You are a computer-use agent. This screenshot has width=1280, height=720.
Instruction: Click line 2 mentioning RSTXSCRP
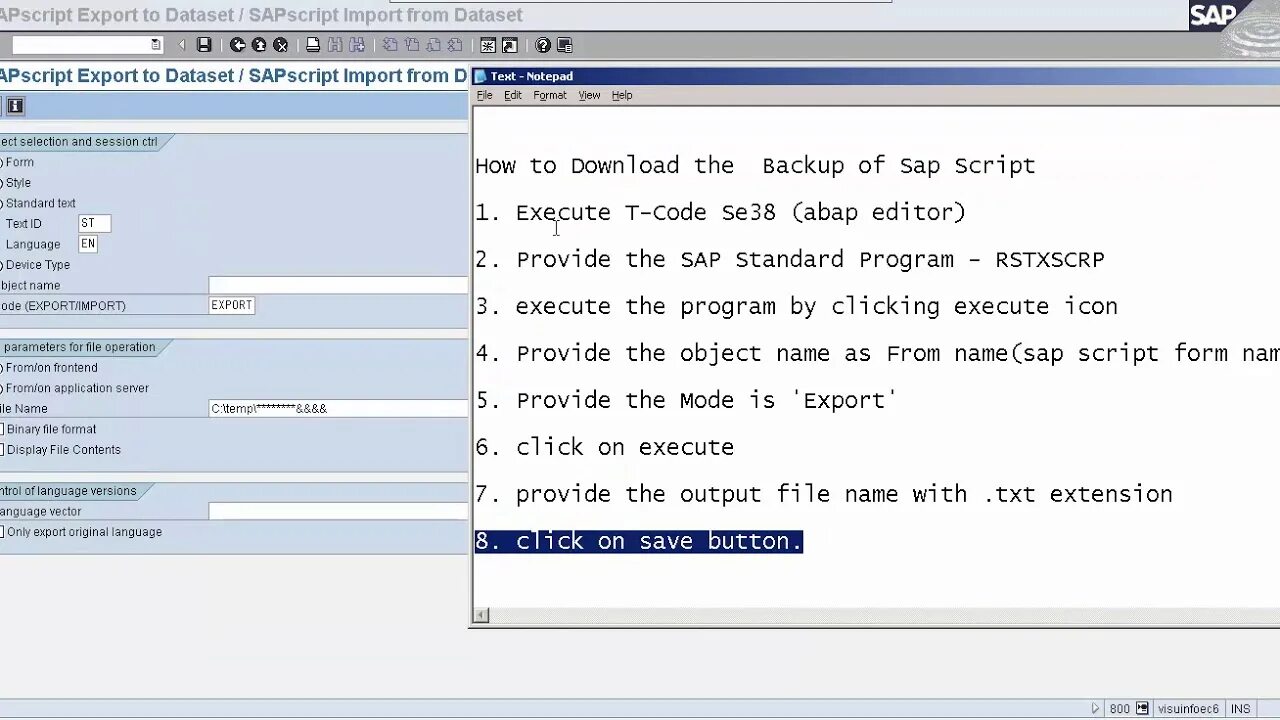[790, 259]
